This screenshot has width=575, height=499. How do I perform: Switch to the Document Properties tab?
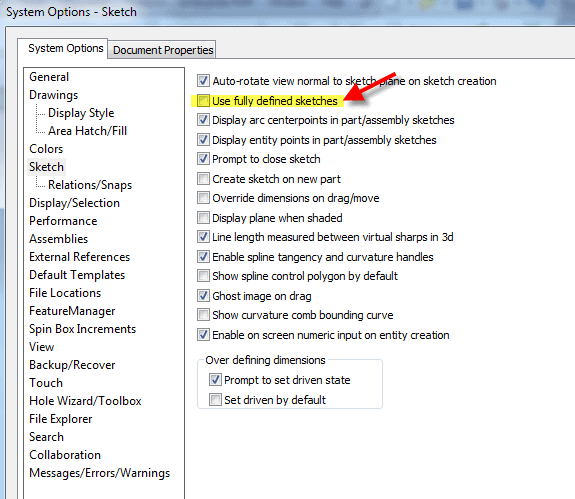point(163,50)
